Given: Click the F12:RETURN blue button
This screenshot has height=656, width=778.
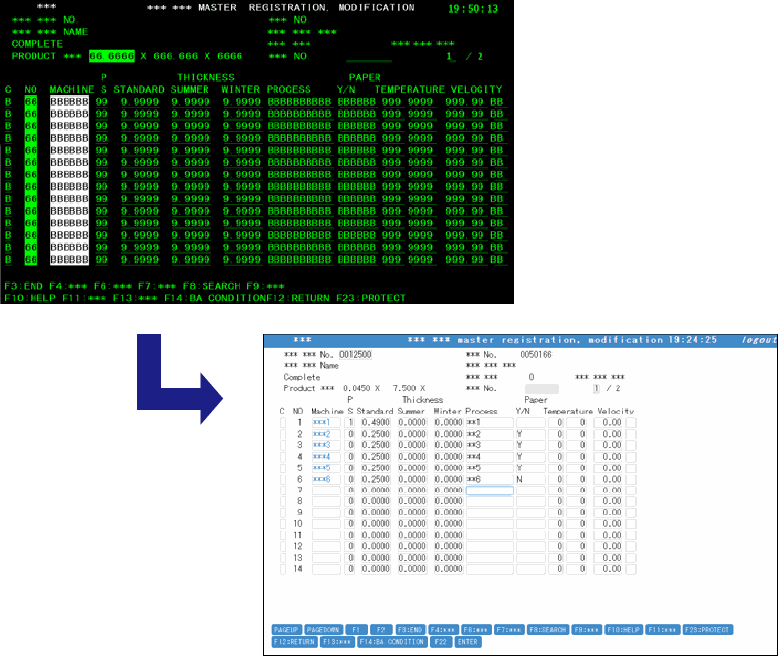Looking at the screenshot, I should [295, 642].
